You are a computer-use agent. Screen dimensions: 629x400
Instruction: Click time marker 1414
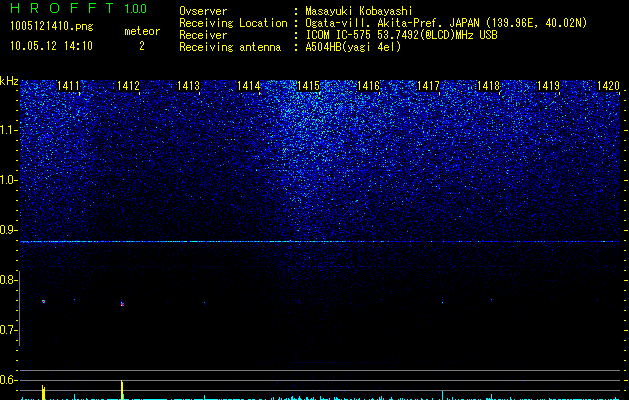[x=248, y=86]
